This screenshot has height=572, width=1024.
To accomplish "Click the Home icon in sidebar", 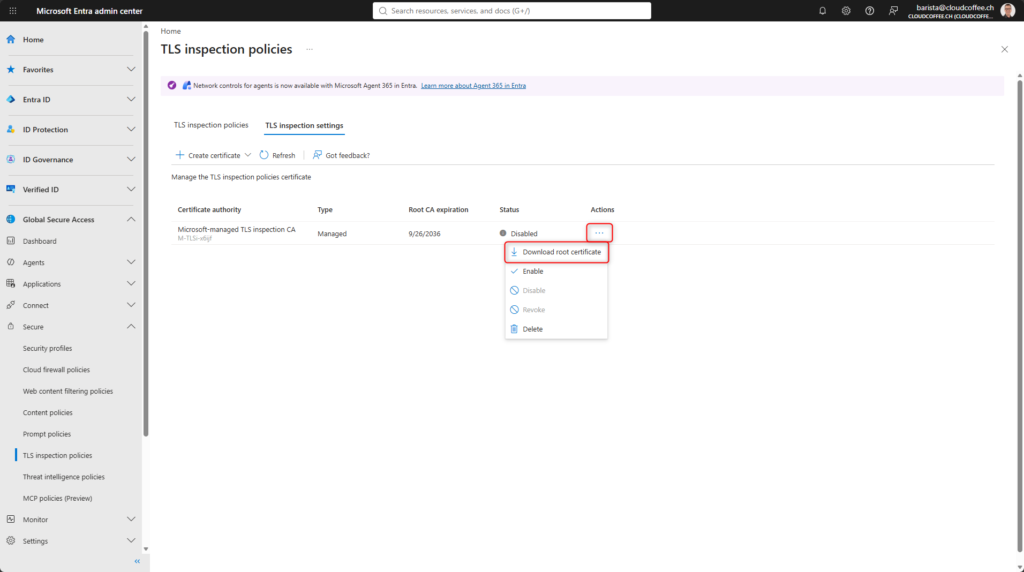I will click(10, 39).
